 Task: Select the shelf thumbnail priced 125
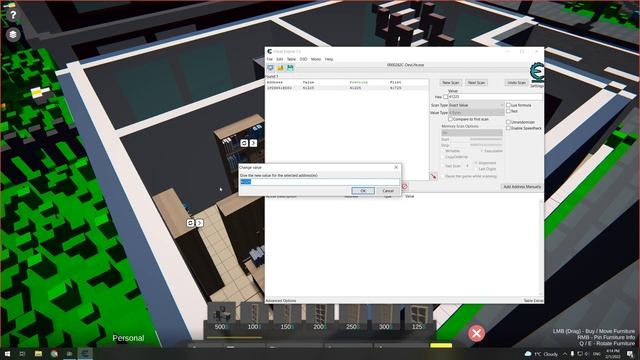click(x=418, y=317)
